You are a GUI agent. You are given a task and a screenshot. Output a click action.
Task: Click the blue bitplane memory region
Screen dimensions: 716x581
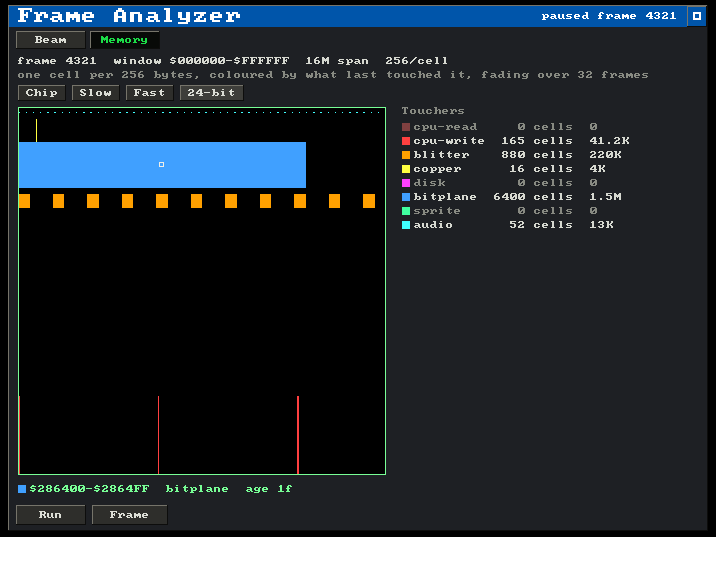click(162, 165)
